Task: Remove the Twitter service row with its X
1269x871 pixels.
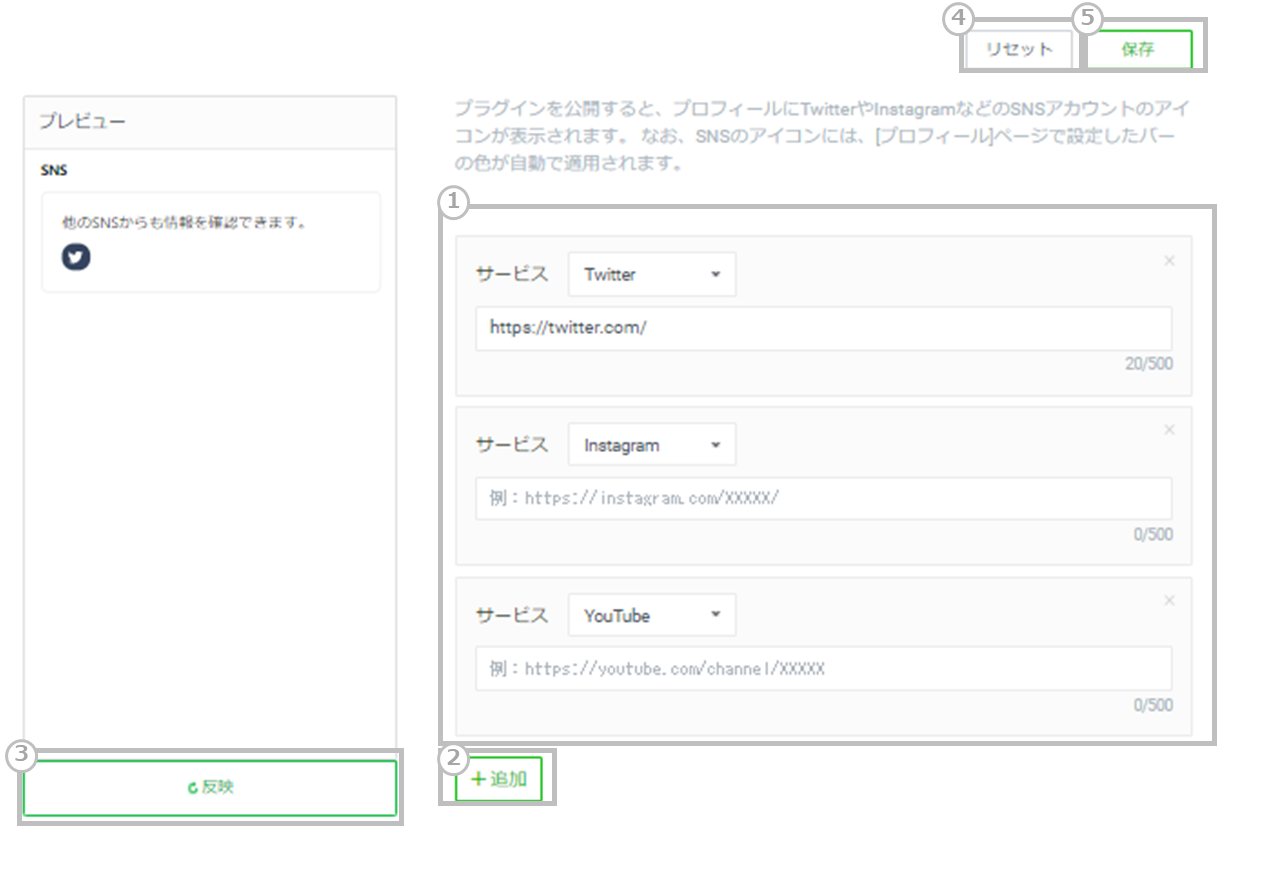Action: (1169, 261)
